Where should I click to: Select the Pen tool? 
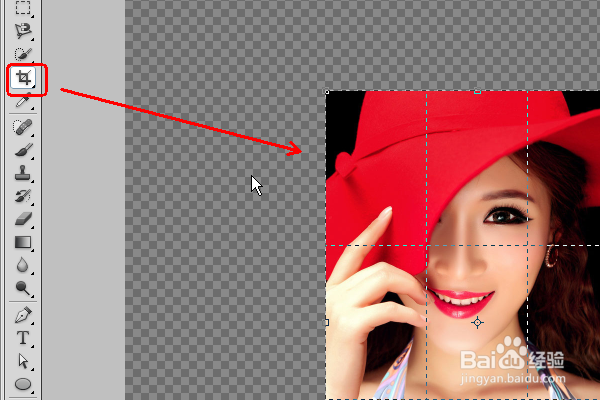[x=23, y=315]
